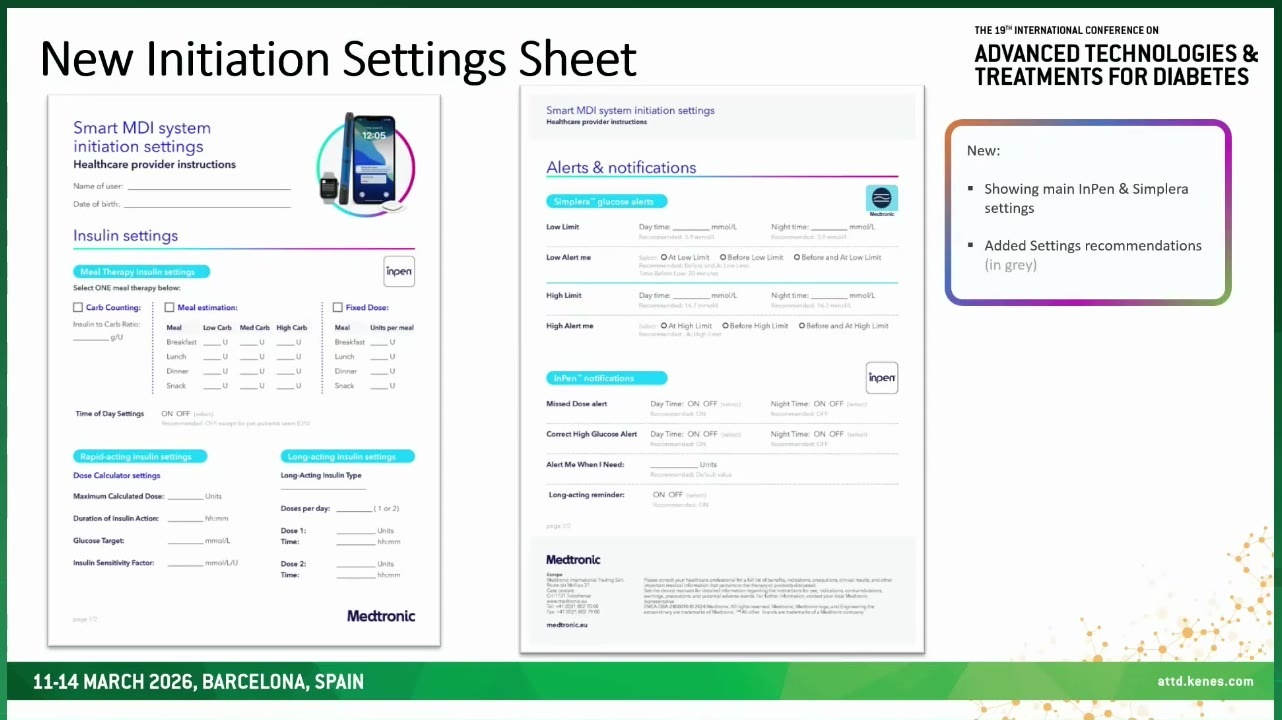Tick the Carb Counting checkbox
1282x720 pixels.
[78, 308]
